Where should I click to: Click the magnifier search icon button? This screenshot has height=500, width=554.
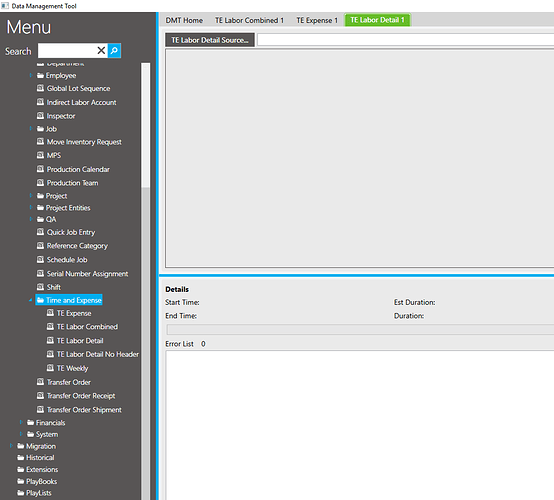[x=114, y=51]
